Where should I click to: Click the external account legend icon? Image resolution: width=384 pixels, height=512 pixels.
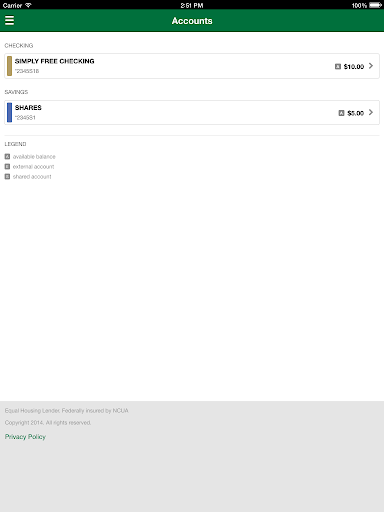[x=7, y=166]
